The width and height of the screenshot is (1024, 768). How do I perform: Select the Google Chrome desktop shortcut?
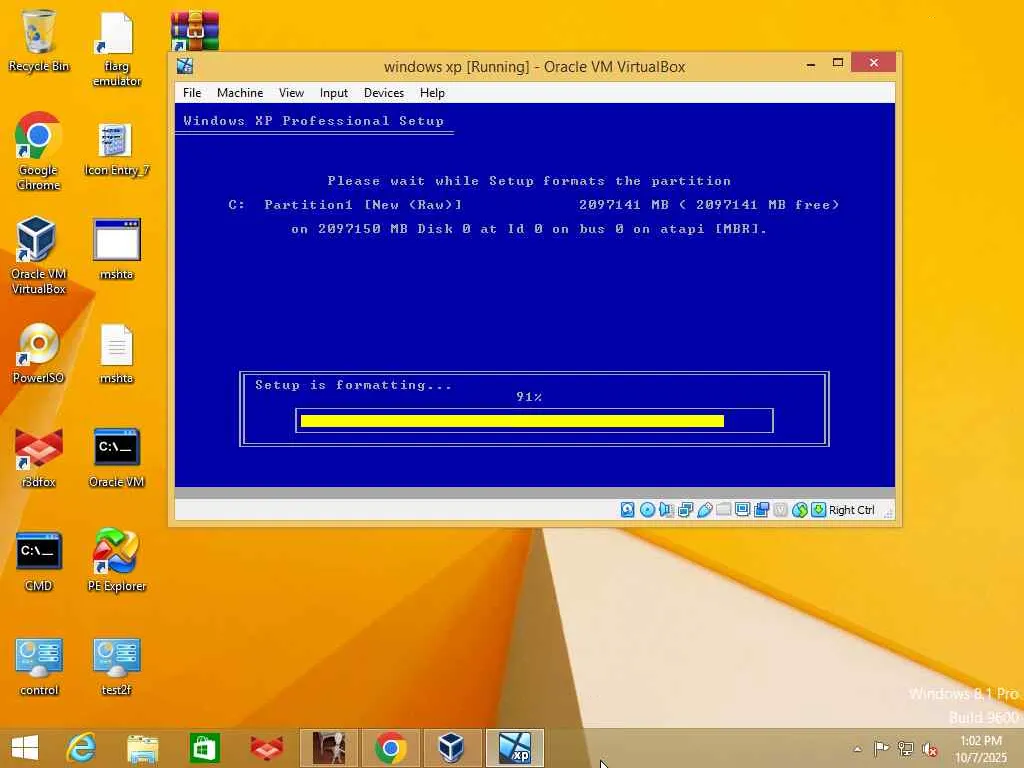pos(39,152)
